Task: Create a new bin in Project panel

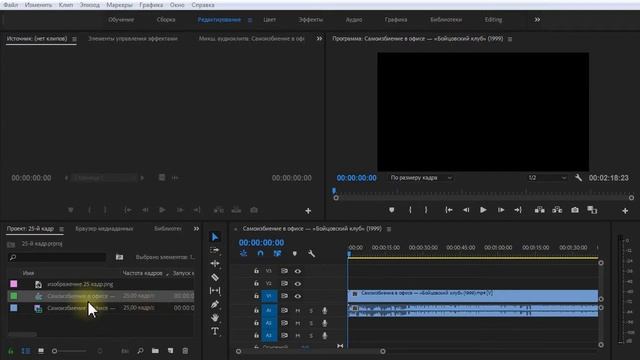Action: 155,351
